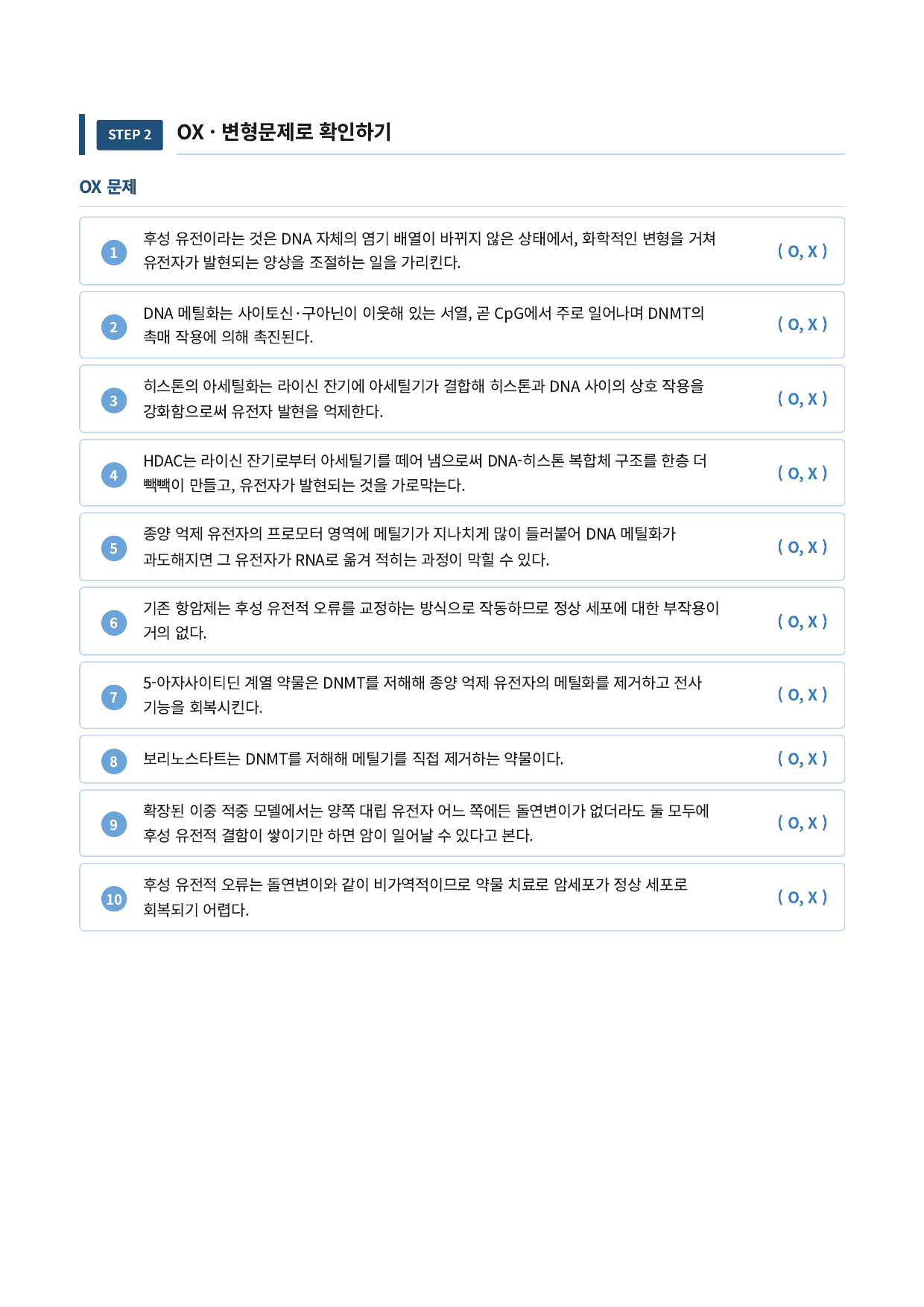Viewport: 924px width, 1307px height.
Task: Click the number 10 circle badge
Action: click(113, 899)
